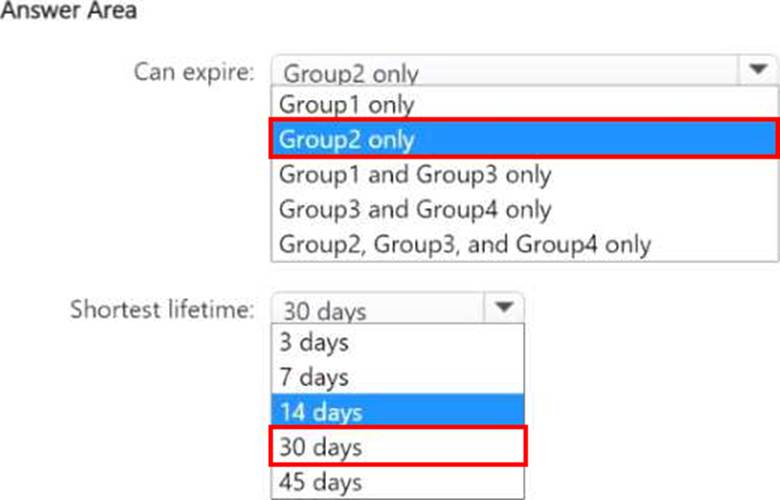Click the Answer Area heading
Image resolution: width=780 pixels, height=500 pixels.
click(69, 10)
